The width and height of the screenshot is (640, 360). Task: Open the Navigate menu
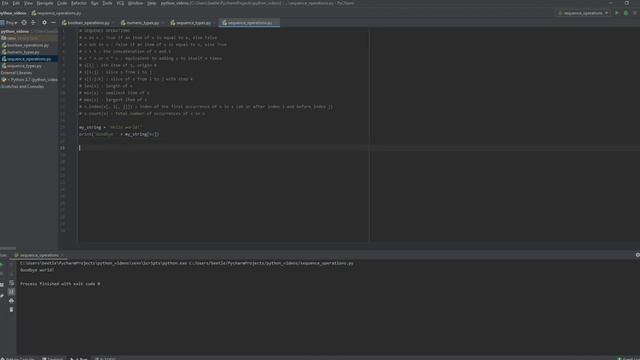pos(45,3)
